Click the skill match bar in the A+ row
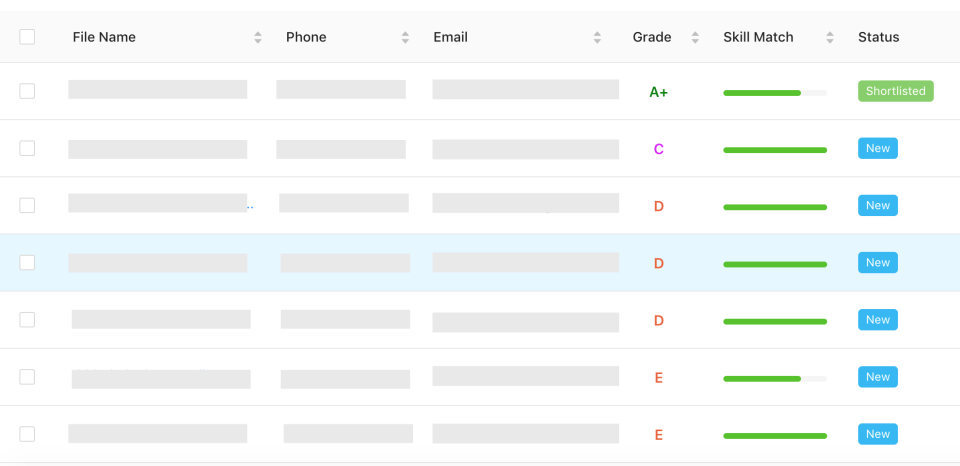Image resolution: width=960 pixels, height=466 pixels. 774,93
